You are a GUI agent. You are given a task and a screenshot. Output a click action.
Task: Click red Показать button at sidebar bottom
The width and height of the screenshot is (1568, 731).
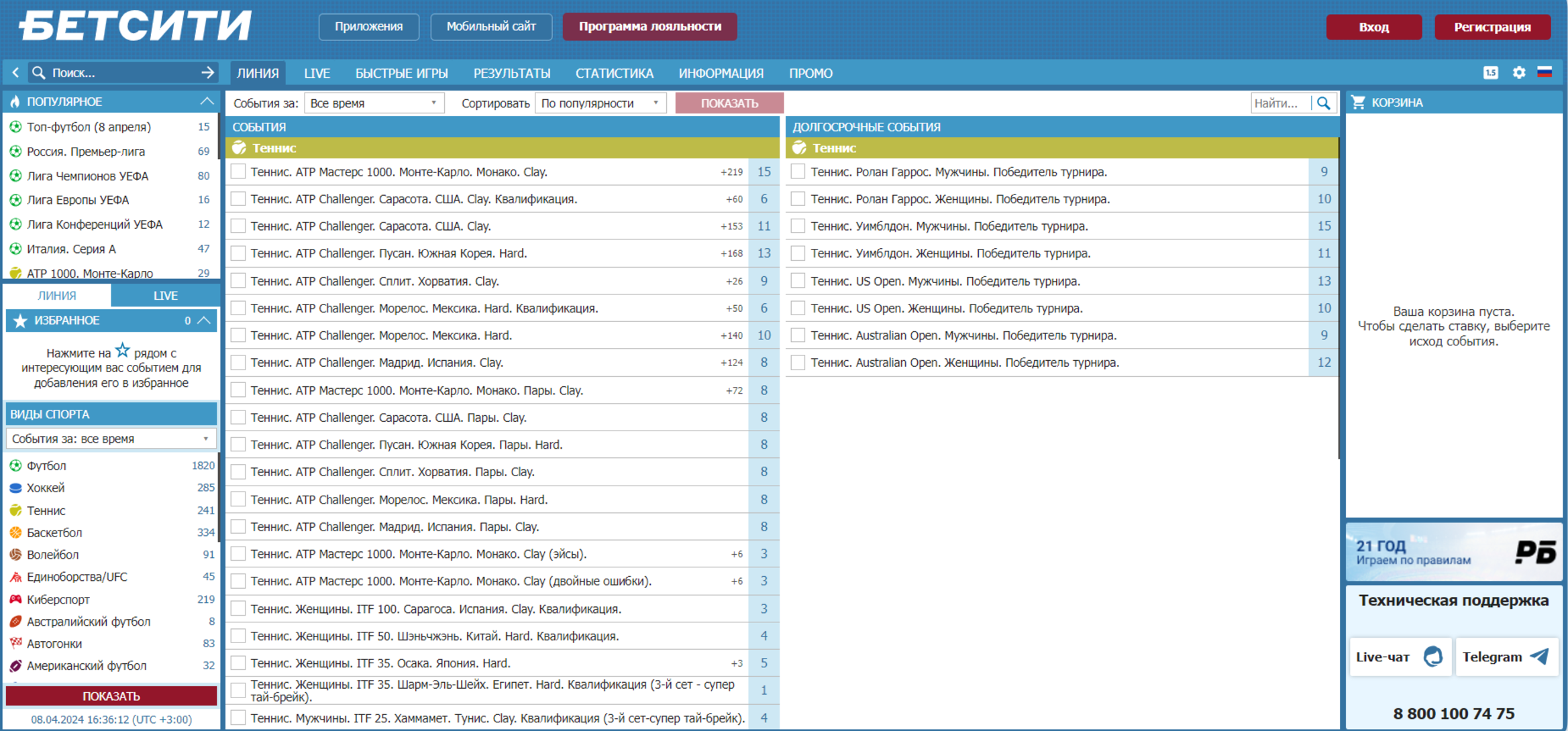[x=111, y=696]
